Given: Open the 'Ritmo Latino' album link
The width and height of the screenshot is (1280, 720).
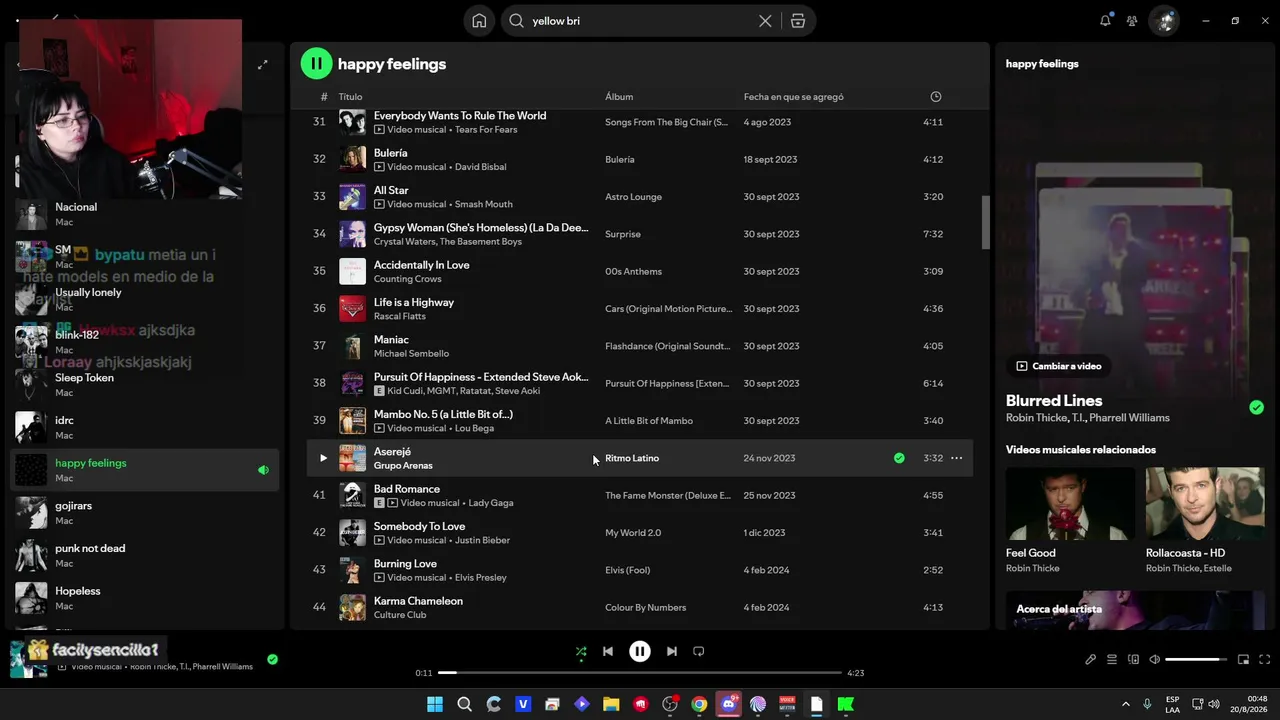Looking at the screenshot, I should tap(632, 458).
